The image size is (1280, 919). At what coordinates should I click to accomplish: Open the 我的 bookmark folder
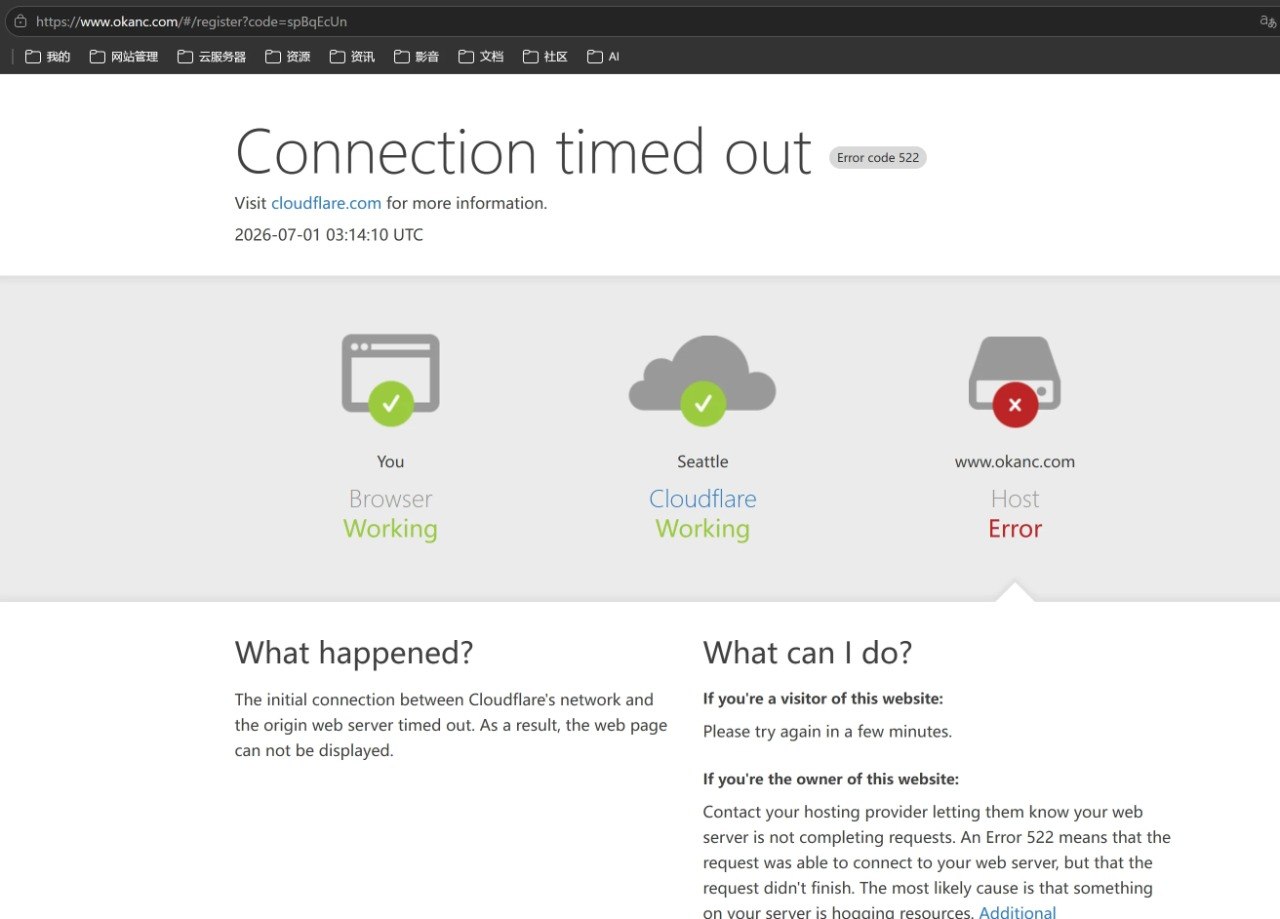click(x=48, y=57)
